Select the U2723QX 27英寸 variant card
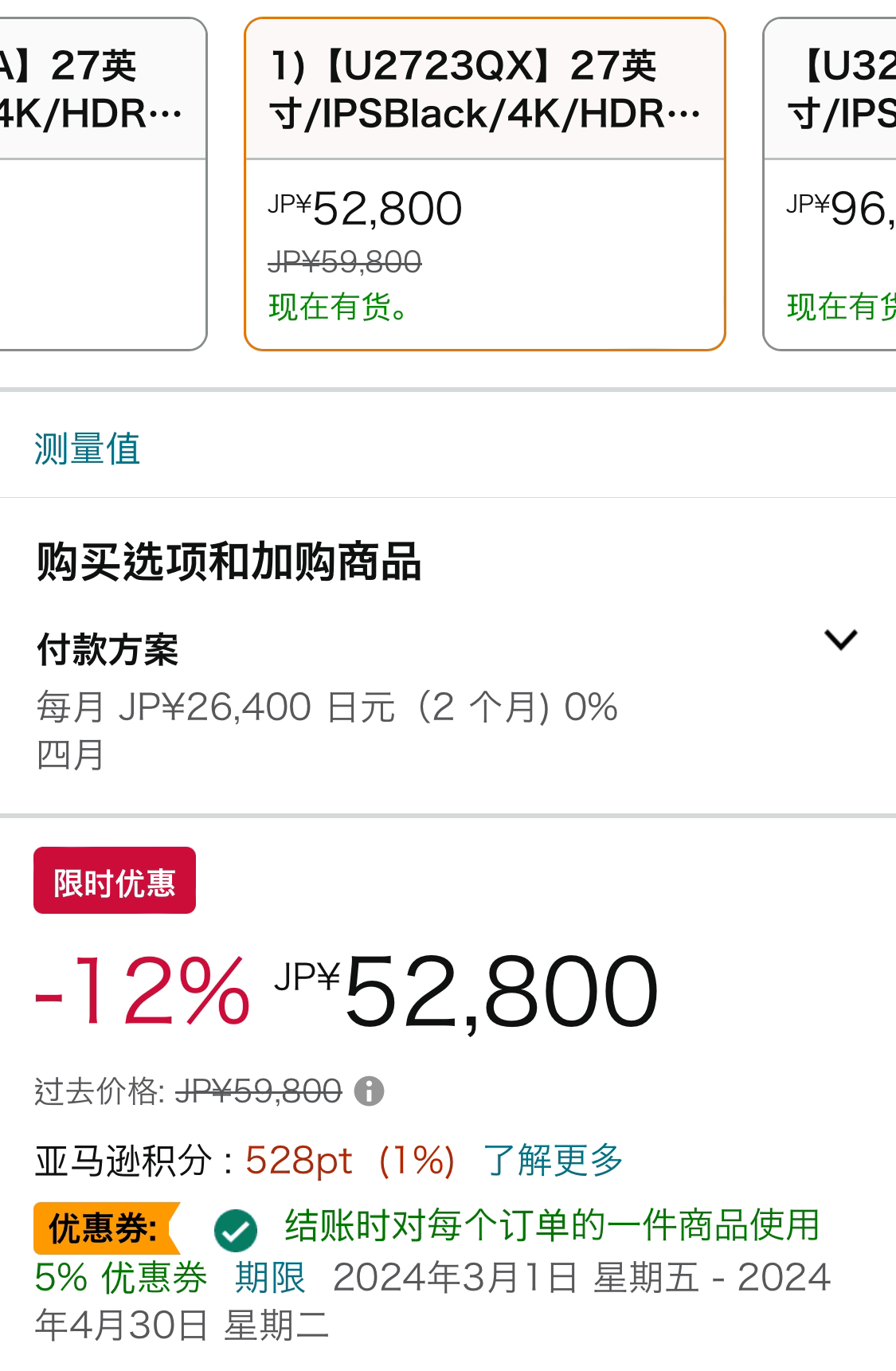Screen dimensions: 896x1371 [x=485, y=184]
